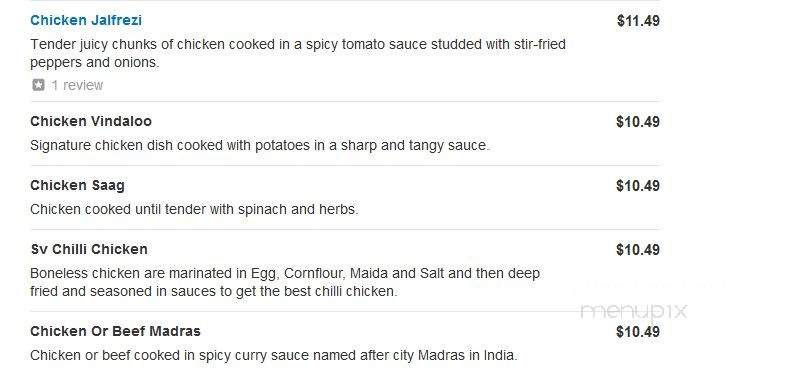Click the Chicken Vindaloo description about tangy sauce
The image size is (795, 380).
(260, 145)
